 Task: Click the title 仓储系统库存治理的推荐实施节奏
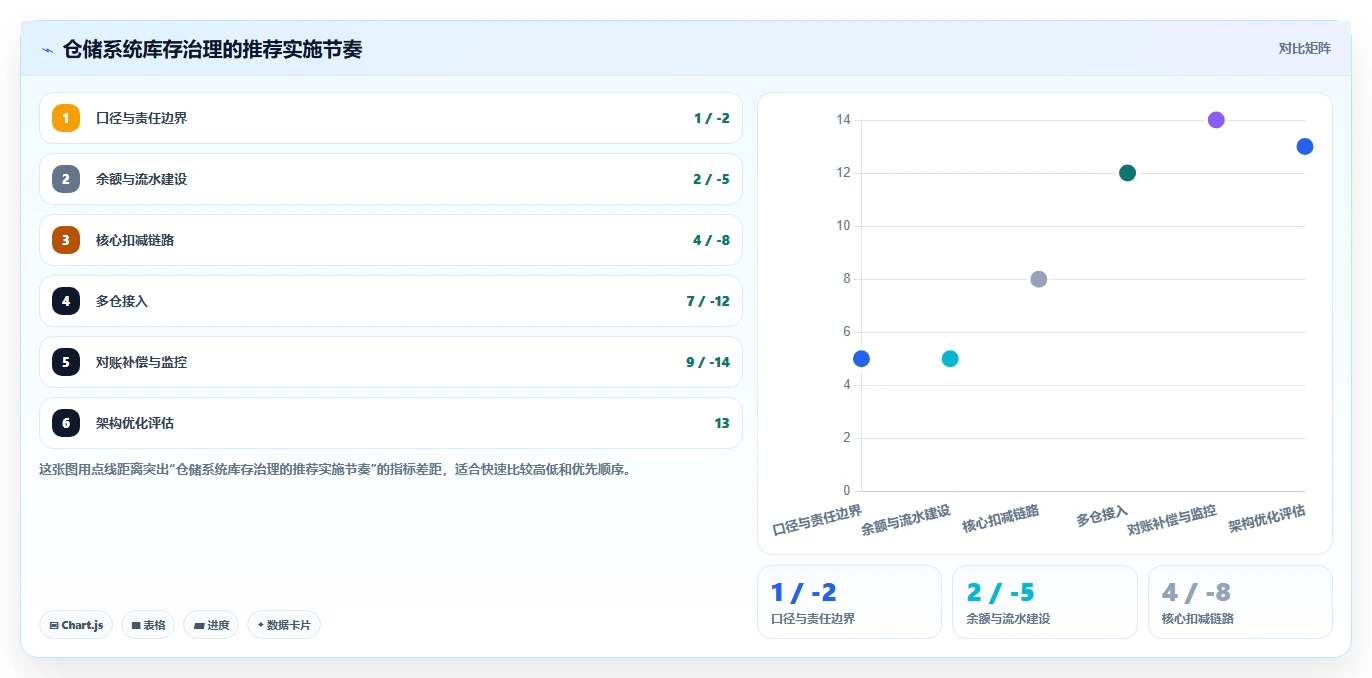pos(213,49)
